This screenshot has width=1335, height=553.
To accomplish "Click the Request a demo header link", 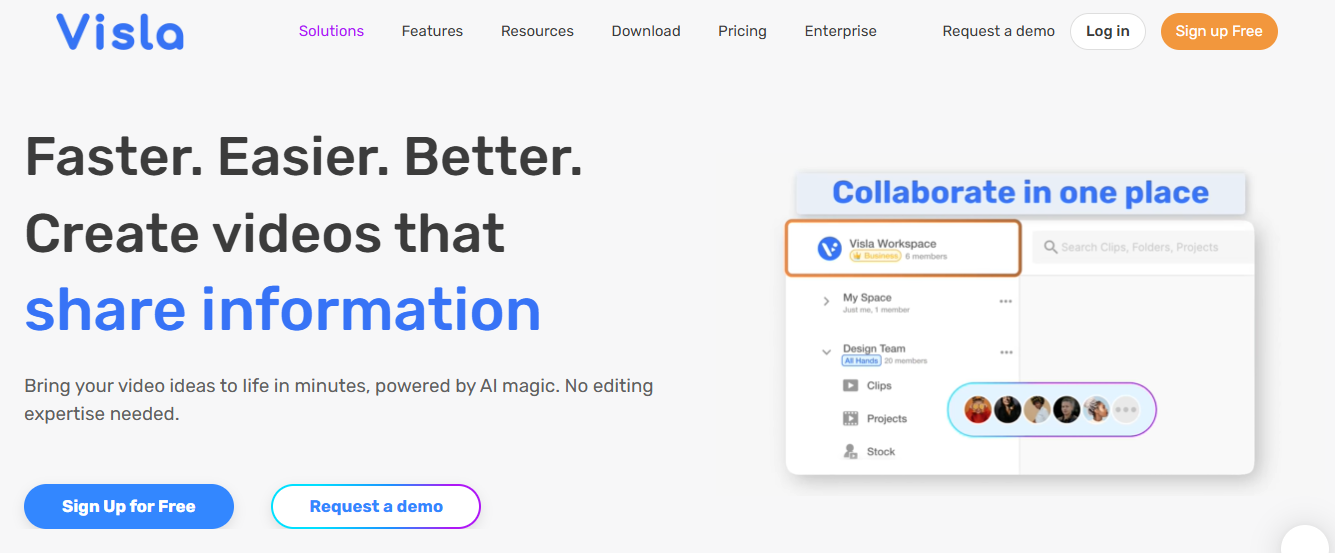I will [x=998, y=31].
